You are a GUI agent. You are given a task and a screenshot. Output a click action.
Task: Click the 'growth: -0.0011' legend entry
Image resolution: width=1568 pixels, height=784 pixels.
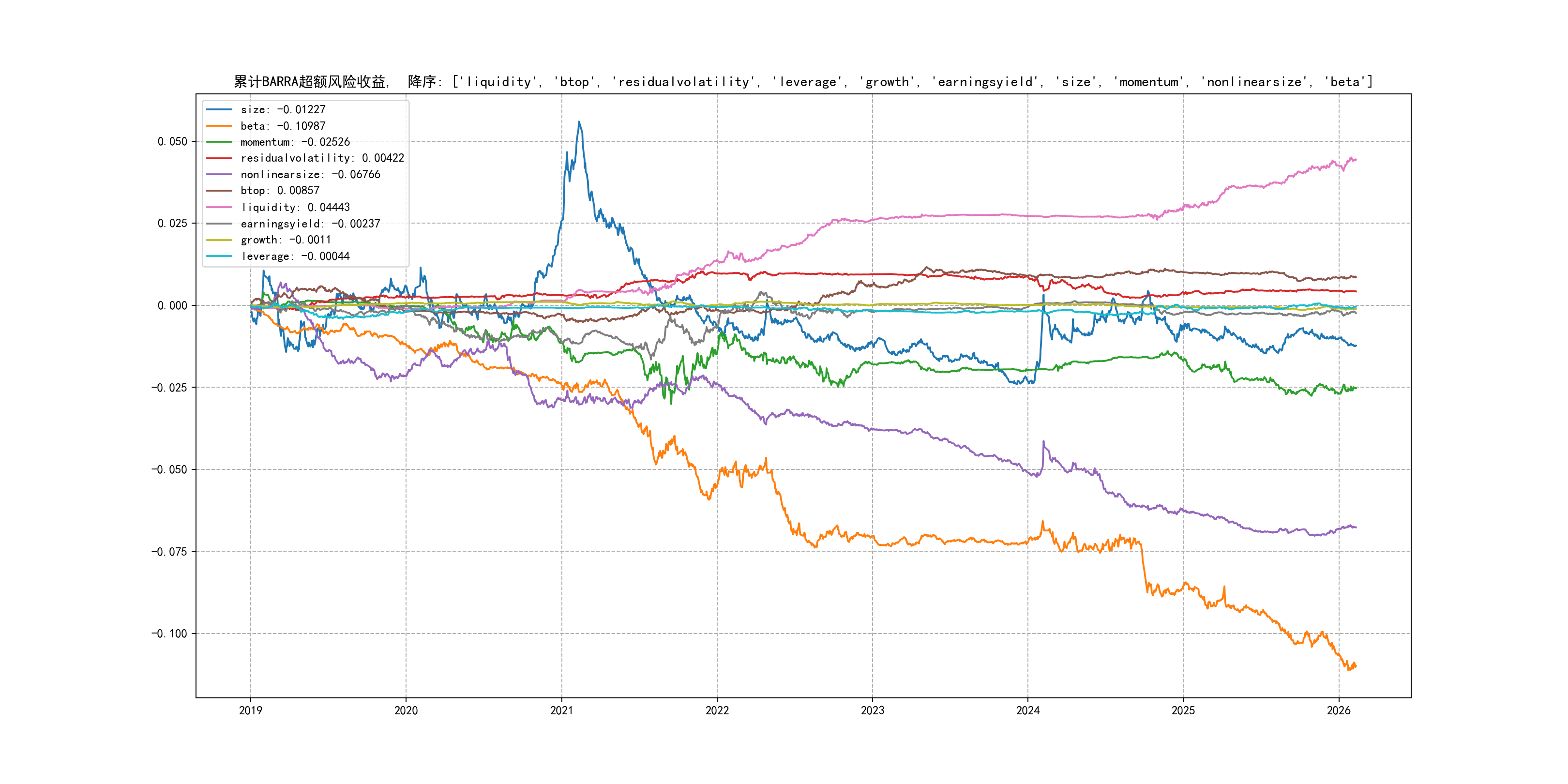[x=286, y=240]
